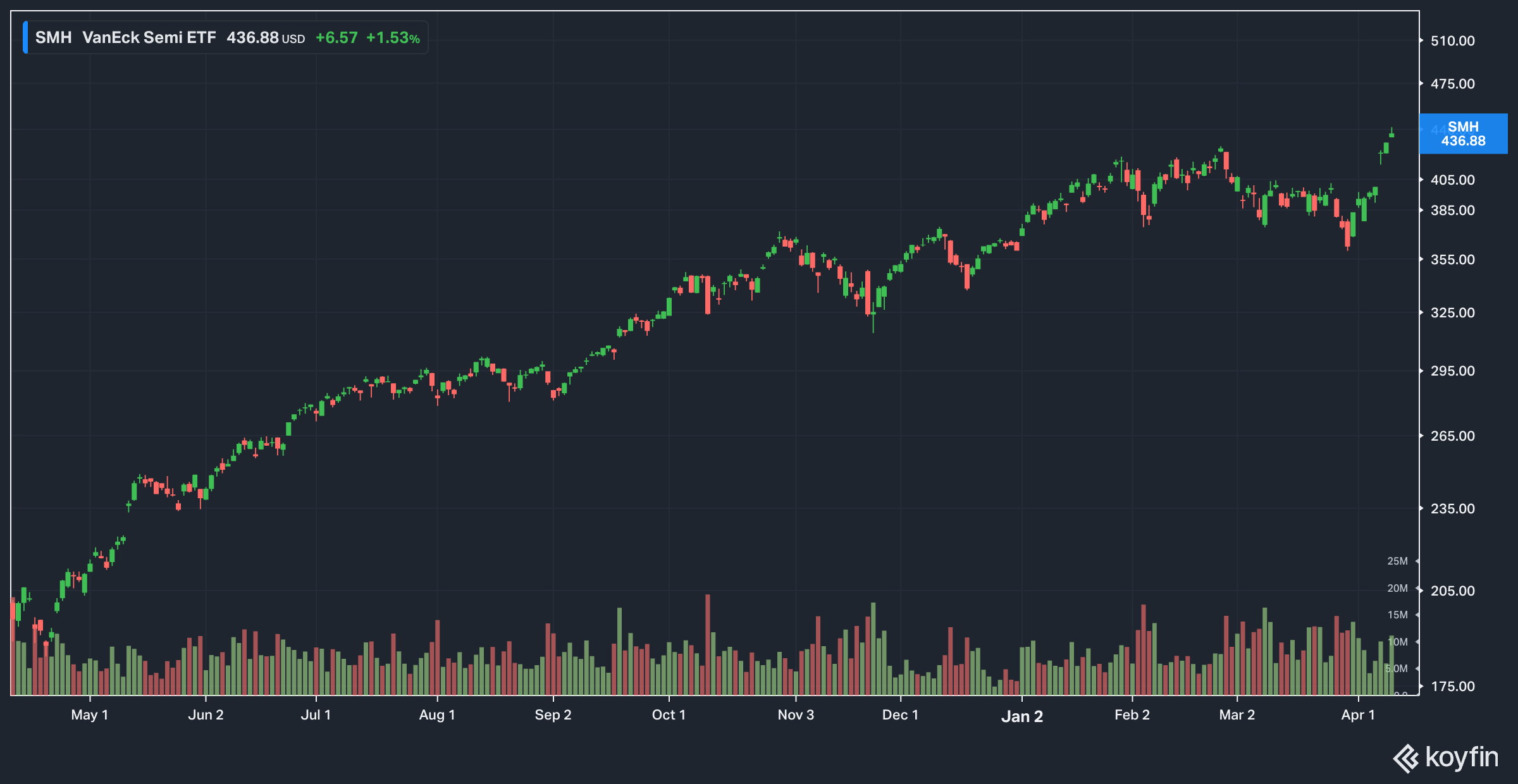Viewport: 1518px width, 784px height.
Task: Click the VanEck Semi ETF name label
Action: [x=149, y=38]
